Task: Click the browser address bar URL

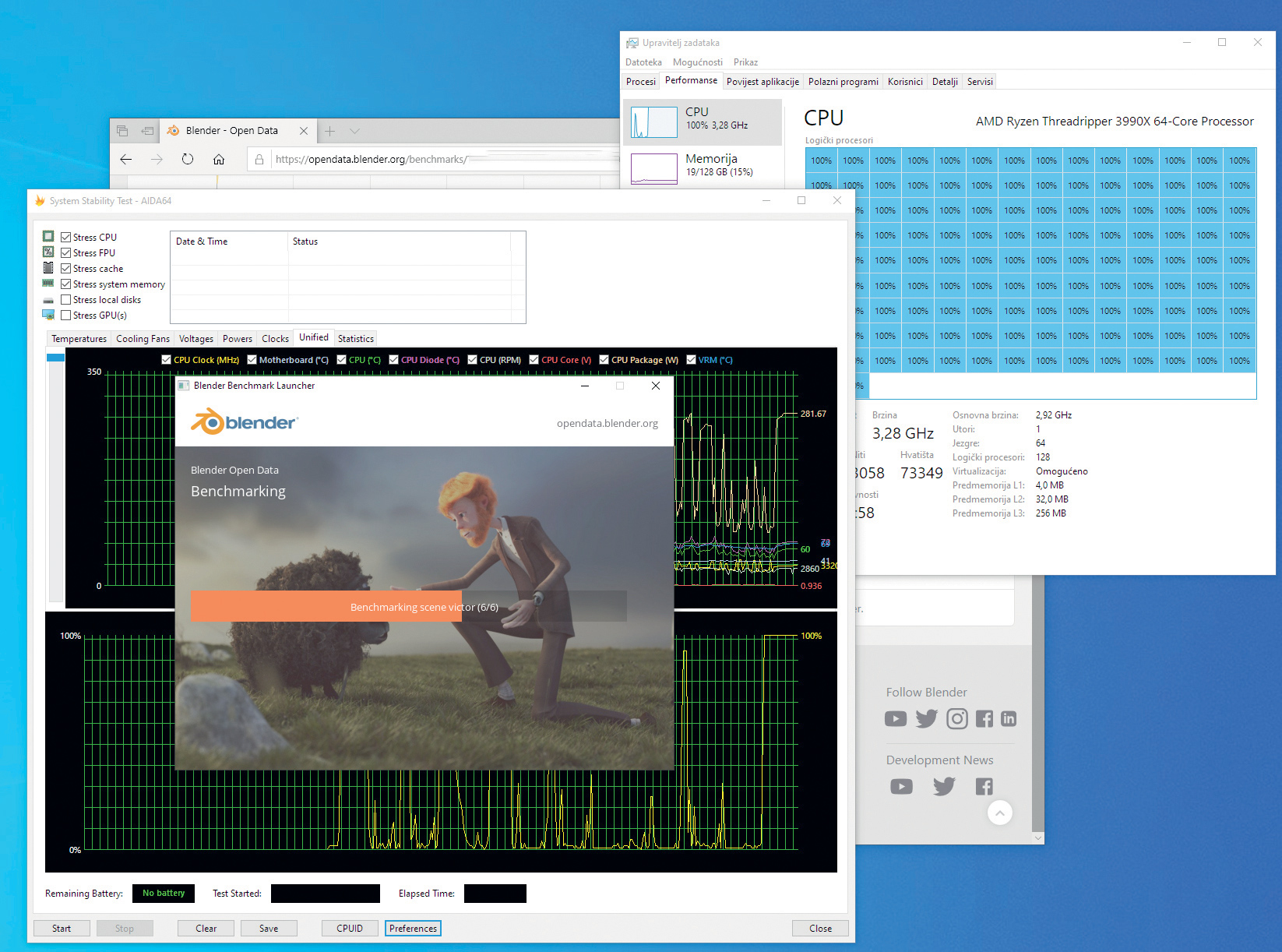Action: 371,160
